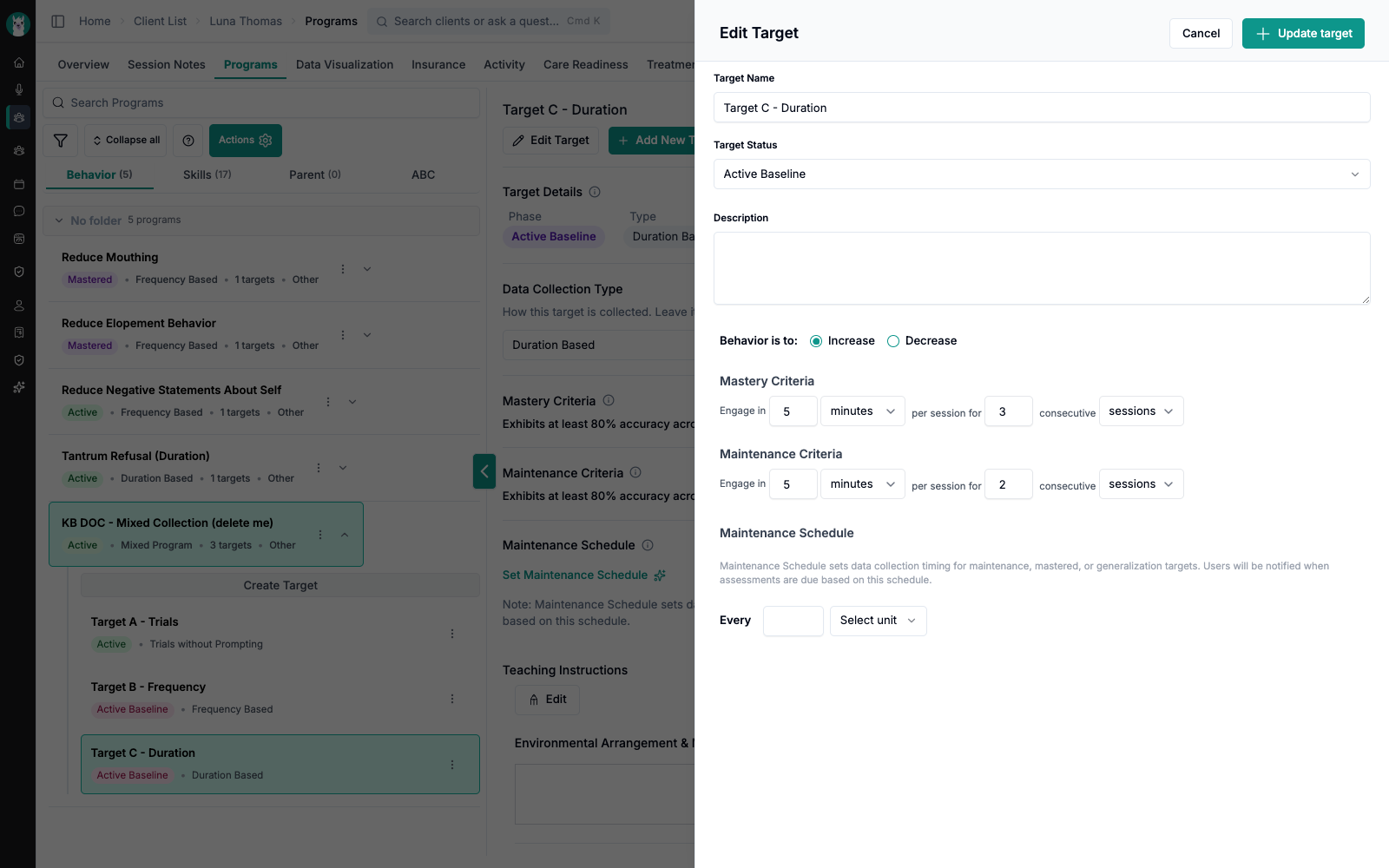The image size is (1389, 868).
Task: Collapse the panel with green arrow handle
Action: click(x=484, y=471)
